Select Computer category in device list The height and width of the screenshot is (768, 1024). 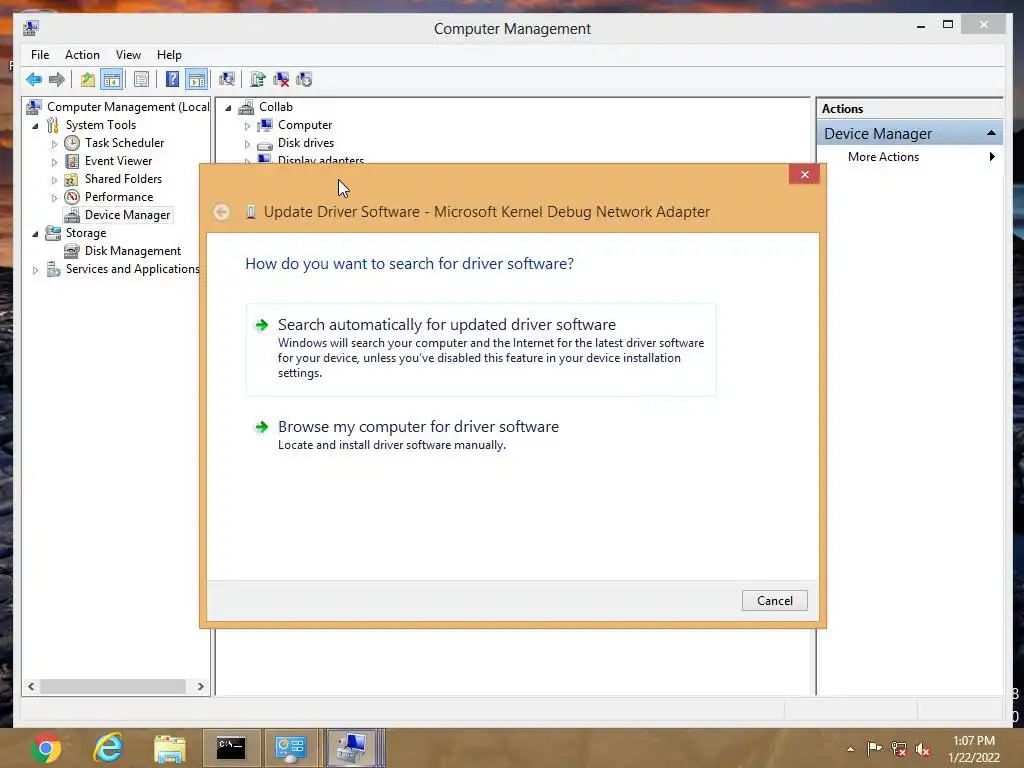[x=305, y=125]
